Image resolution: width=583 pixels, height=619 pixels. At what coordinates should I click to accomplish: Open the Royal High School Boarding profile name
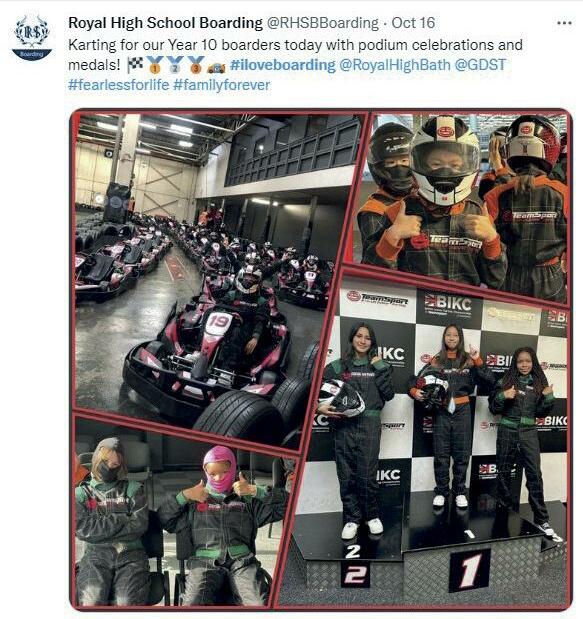tap(165, 23)
